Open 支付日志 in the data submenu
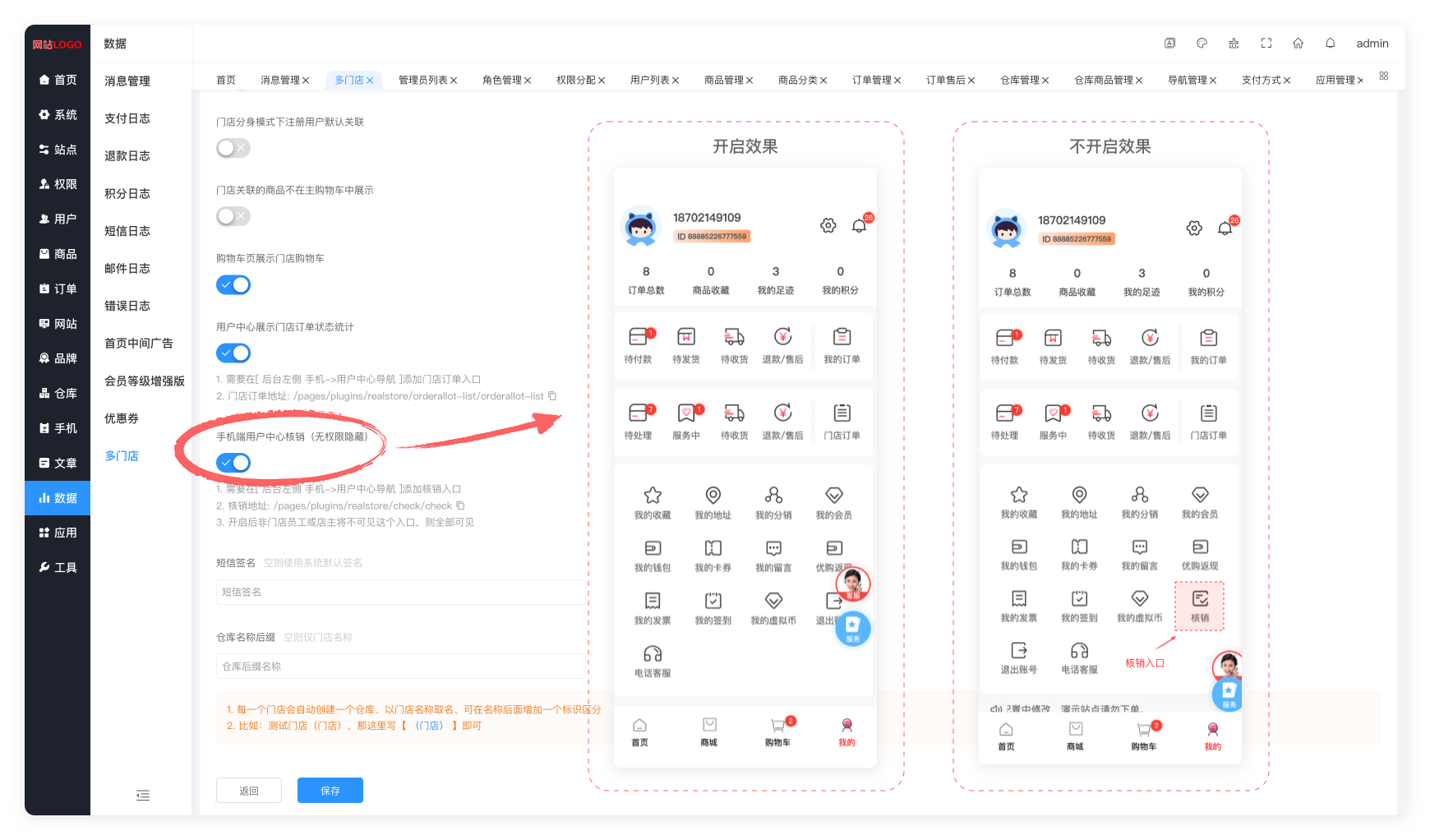This screenshot has height=840, width=1430. 127,118
